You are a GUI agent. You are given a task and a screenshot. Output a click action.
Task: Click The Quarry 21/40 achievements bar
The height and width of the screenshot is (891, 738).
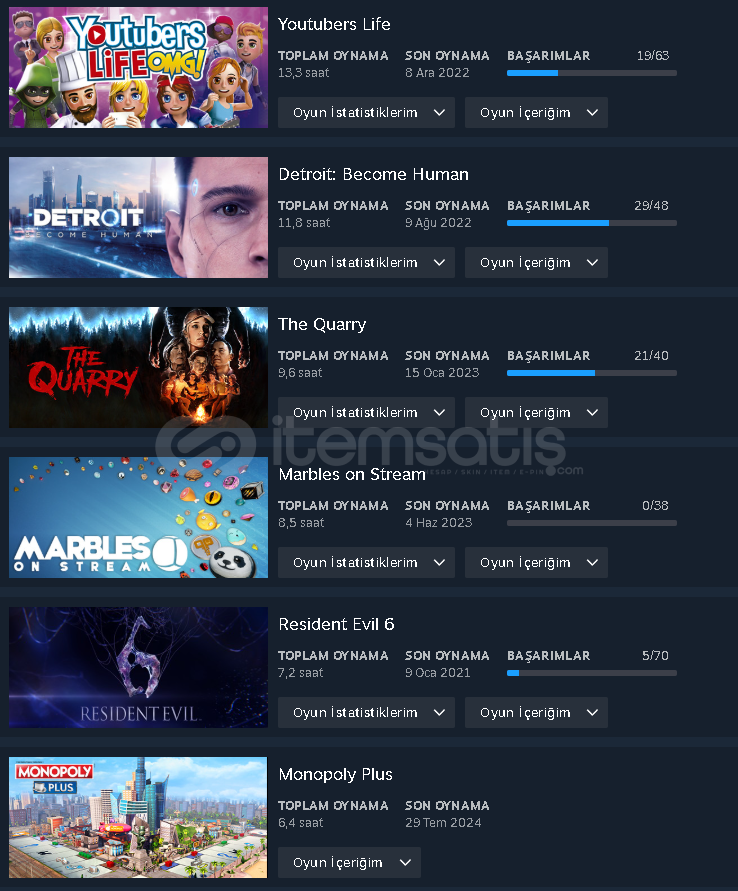point(591,373)
